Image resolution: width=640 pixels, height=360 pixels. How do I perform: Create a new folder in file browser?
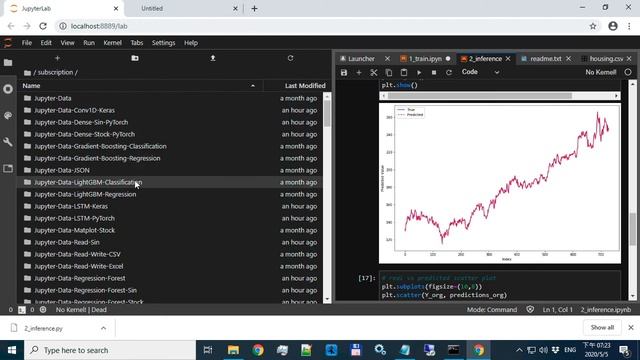[x=135, y=58]
